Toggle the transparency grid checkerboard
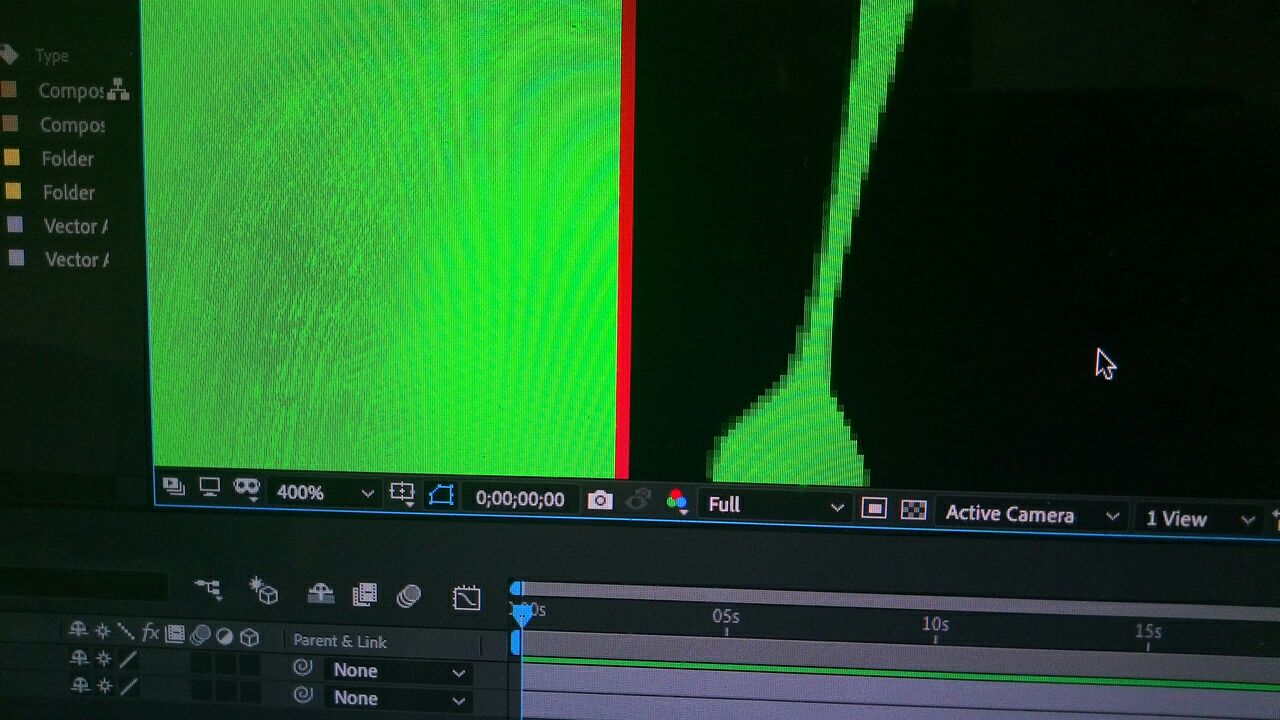The image size is (1280, 720). pyautogui.click(x=913, y=510)
